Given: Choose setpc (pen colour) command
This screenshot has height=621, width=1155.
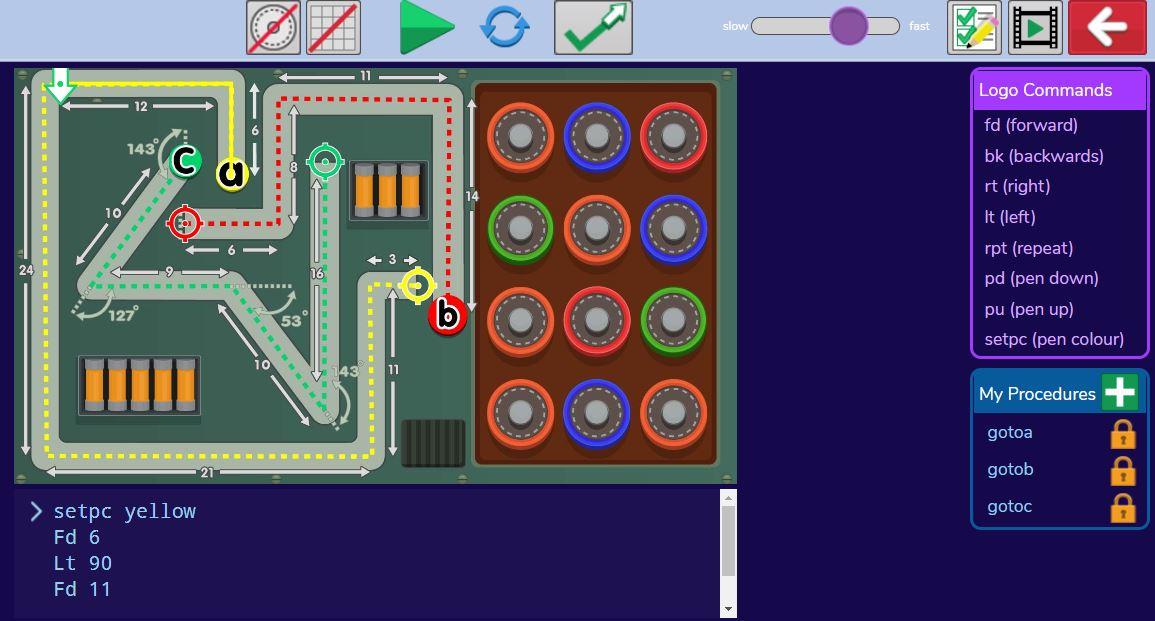Looking at the screenshot, I should click(x=1053, y=339).
